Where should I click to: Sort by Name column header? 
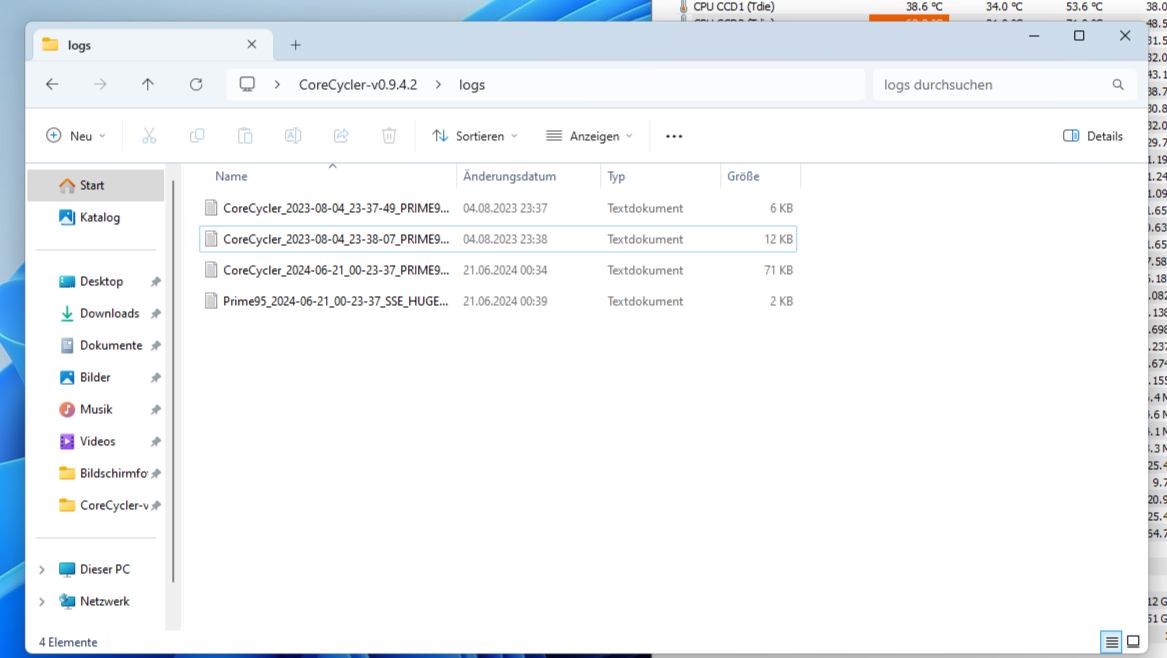pos(231,176)
